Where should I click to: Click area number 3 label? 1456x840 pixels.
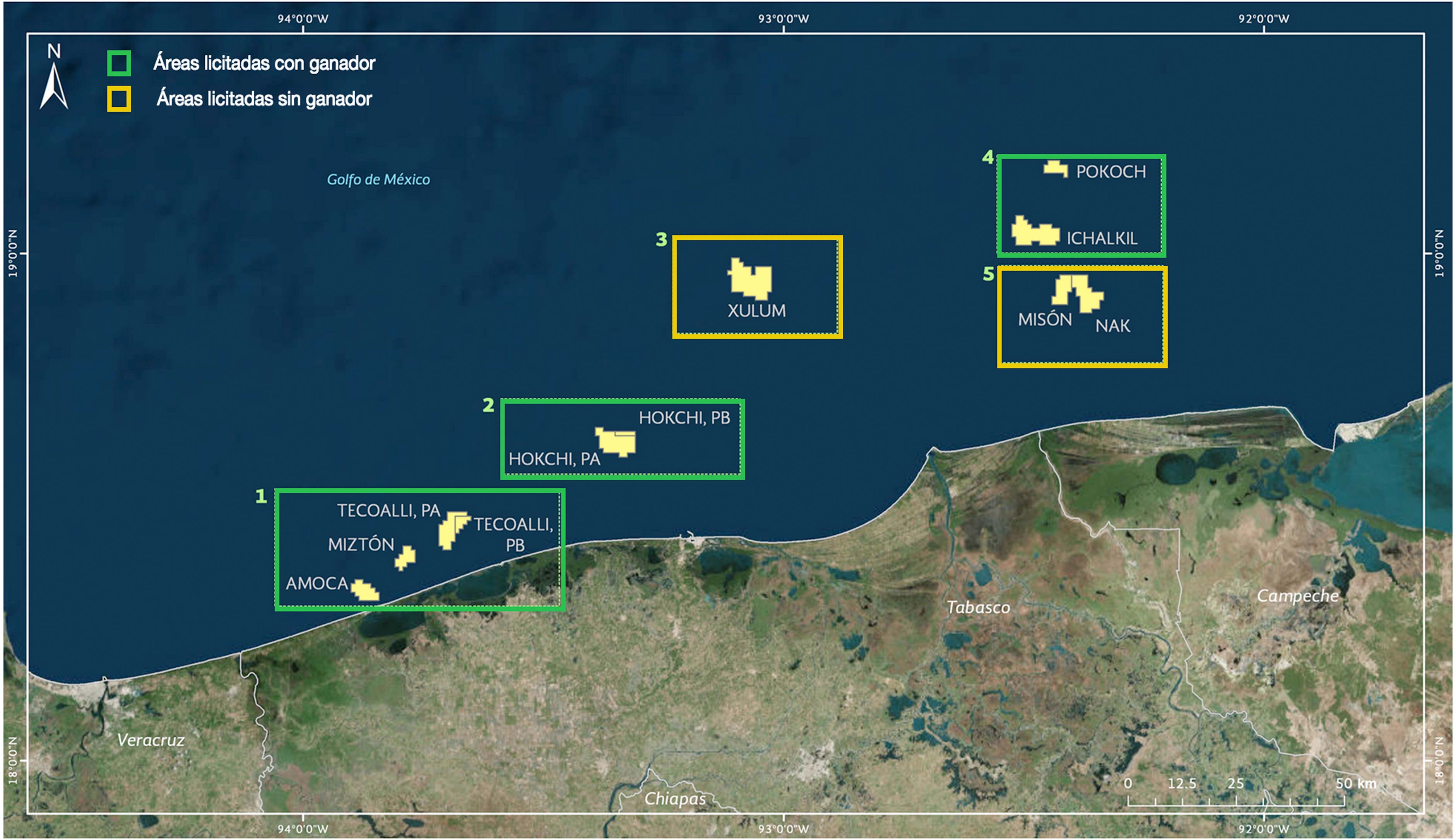tap(661, 239)
